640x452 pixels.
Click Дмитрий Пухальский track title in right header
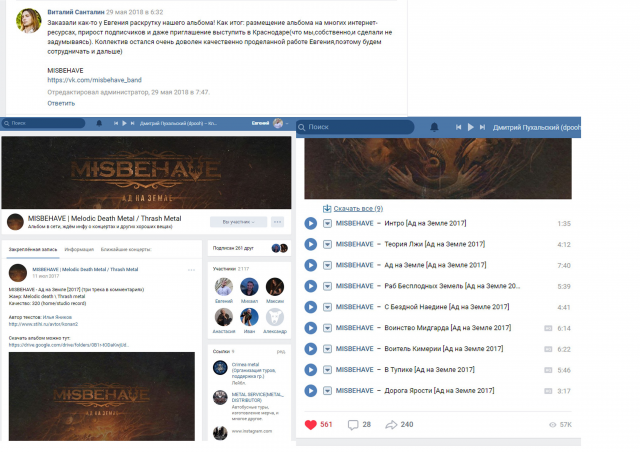[536, 128]
